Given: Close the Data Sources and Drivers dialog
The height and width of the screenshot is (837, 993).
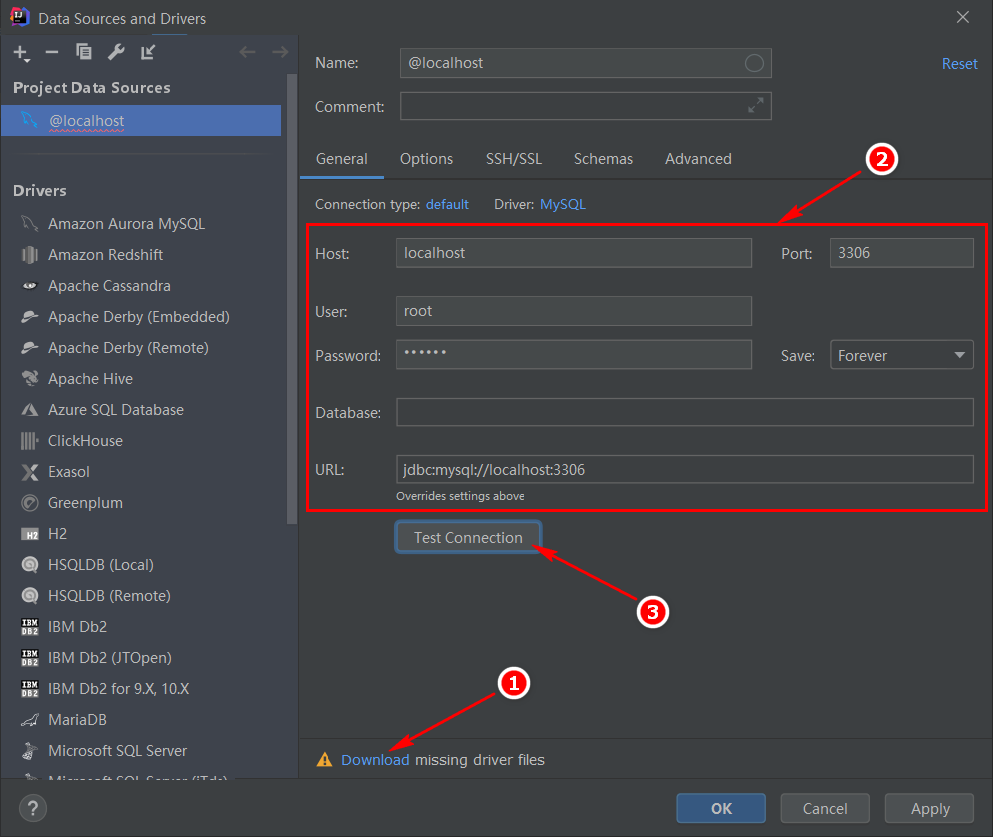Looking at the screenshot, I should click(x=963, y=17).
